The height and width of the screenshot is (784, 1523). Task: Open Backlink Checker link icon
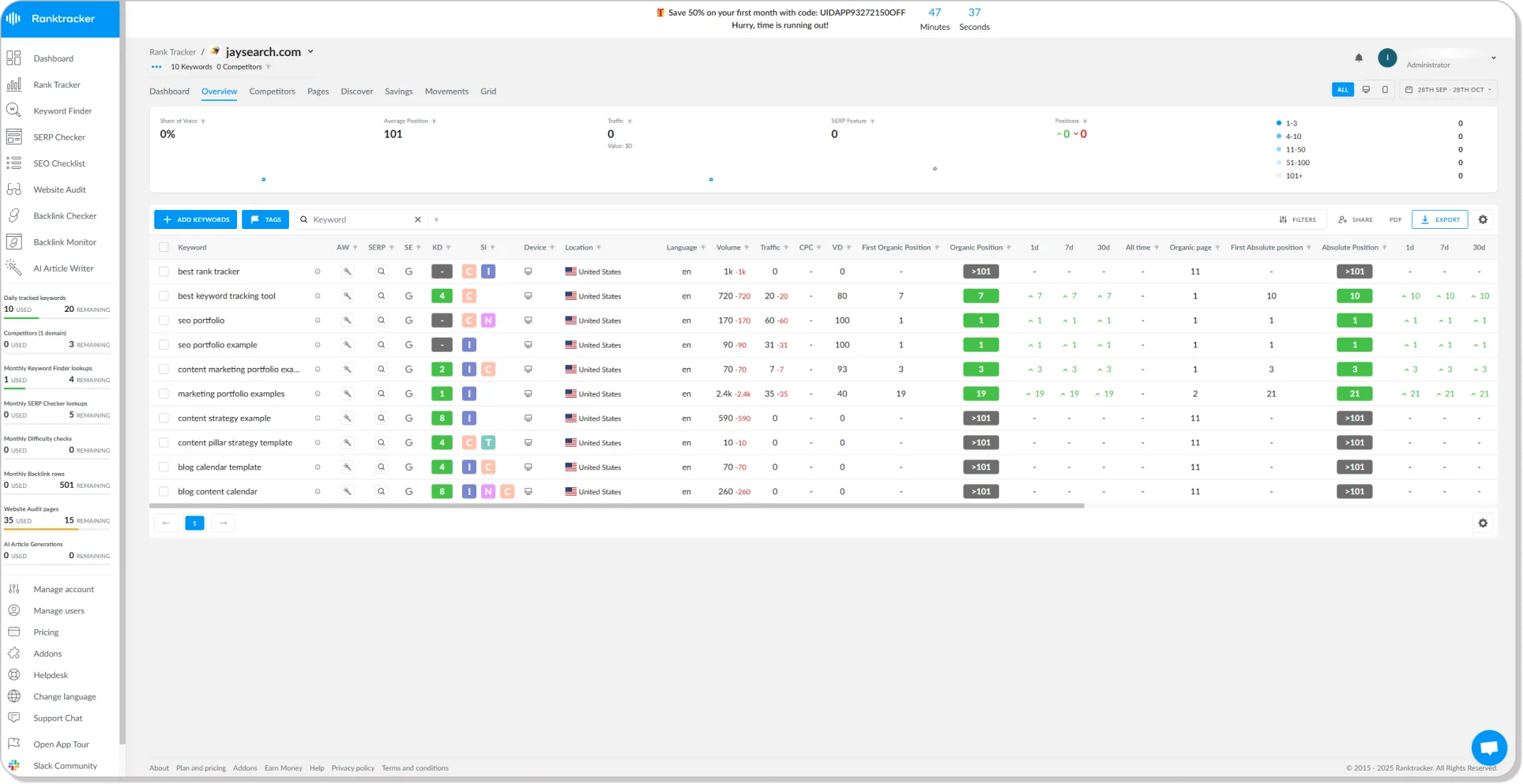[x=13, y=216]
